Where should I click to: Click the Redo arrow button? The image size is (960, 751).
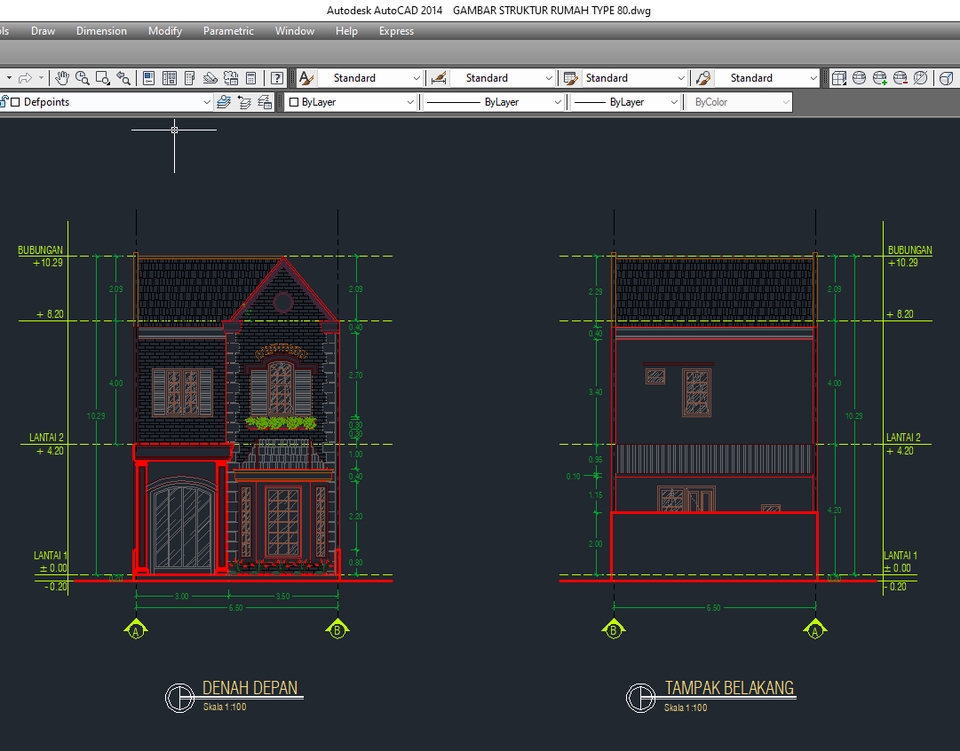tap(25, 77)
